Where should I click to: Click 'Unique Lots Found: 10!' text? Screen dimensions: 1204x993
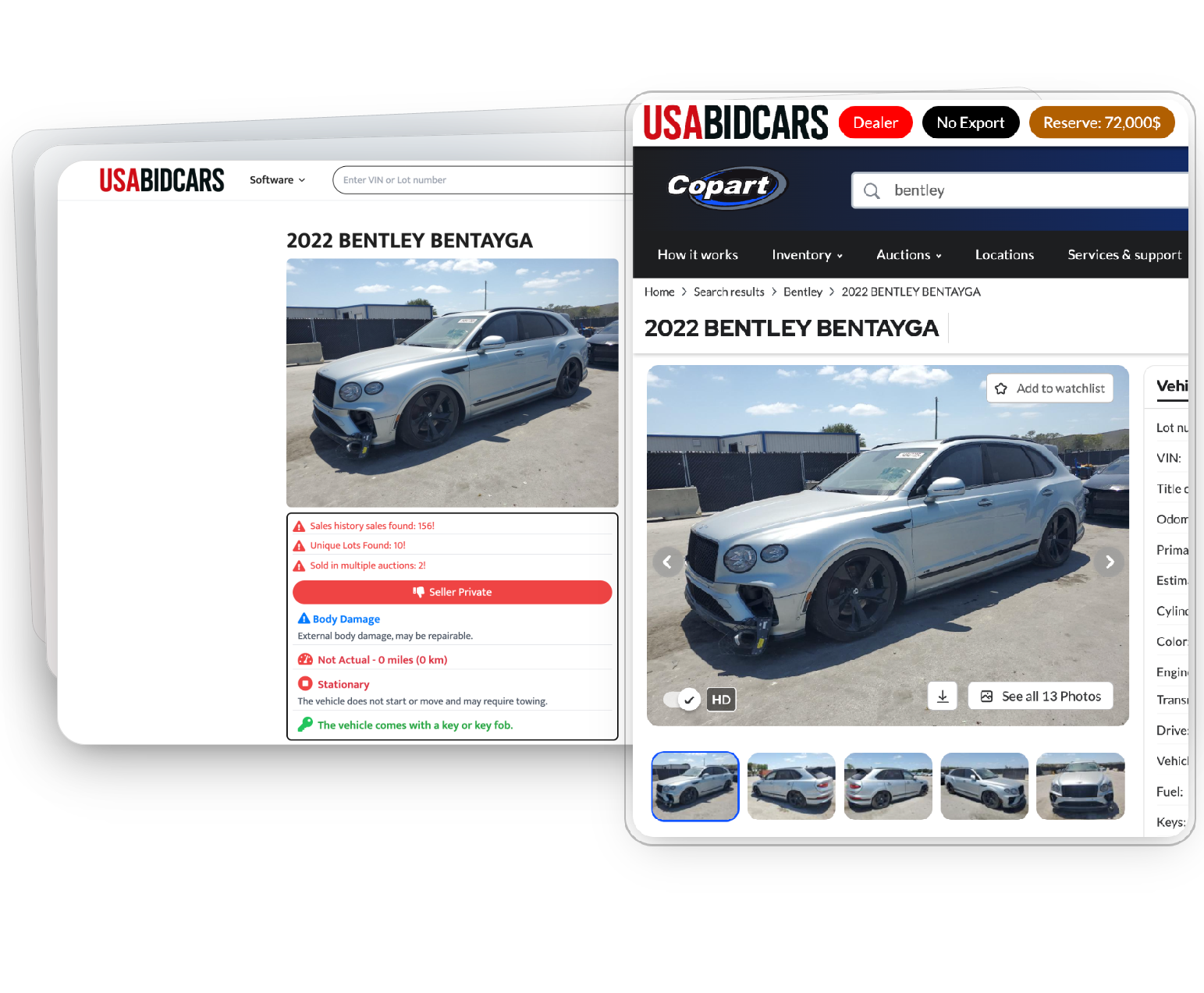pyautogui.click(x=357, y=546)
